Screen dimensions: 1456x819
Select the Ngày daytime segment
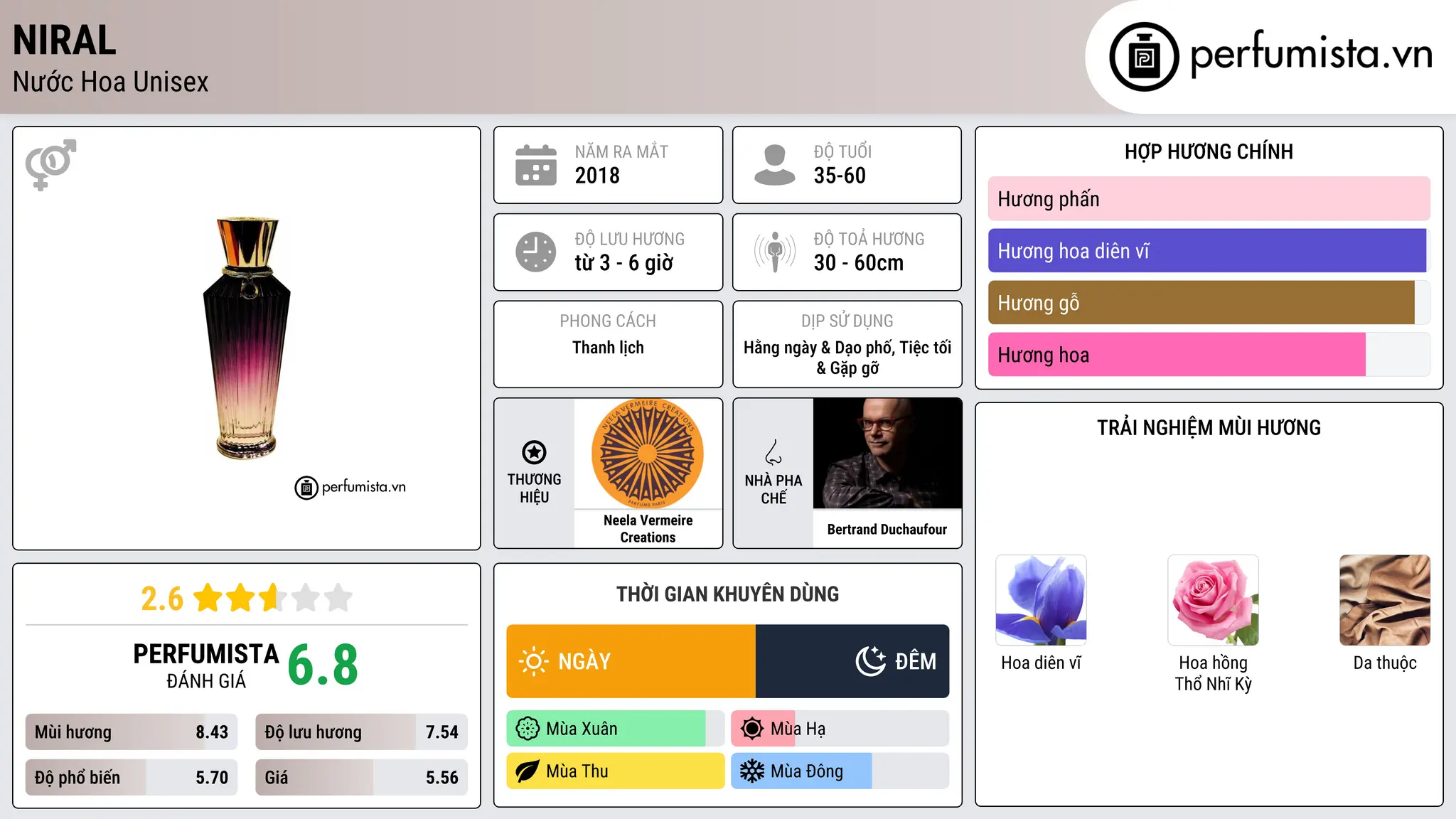click(x=631, y=661)
